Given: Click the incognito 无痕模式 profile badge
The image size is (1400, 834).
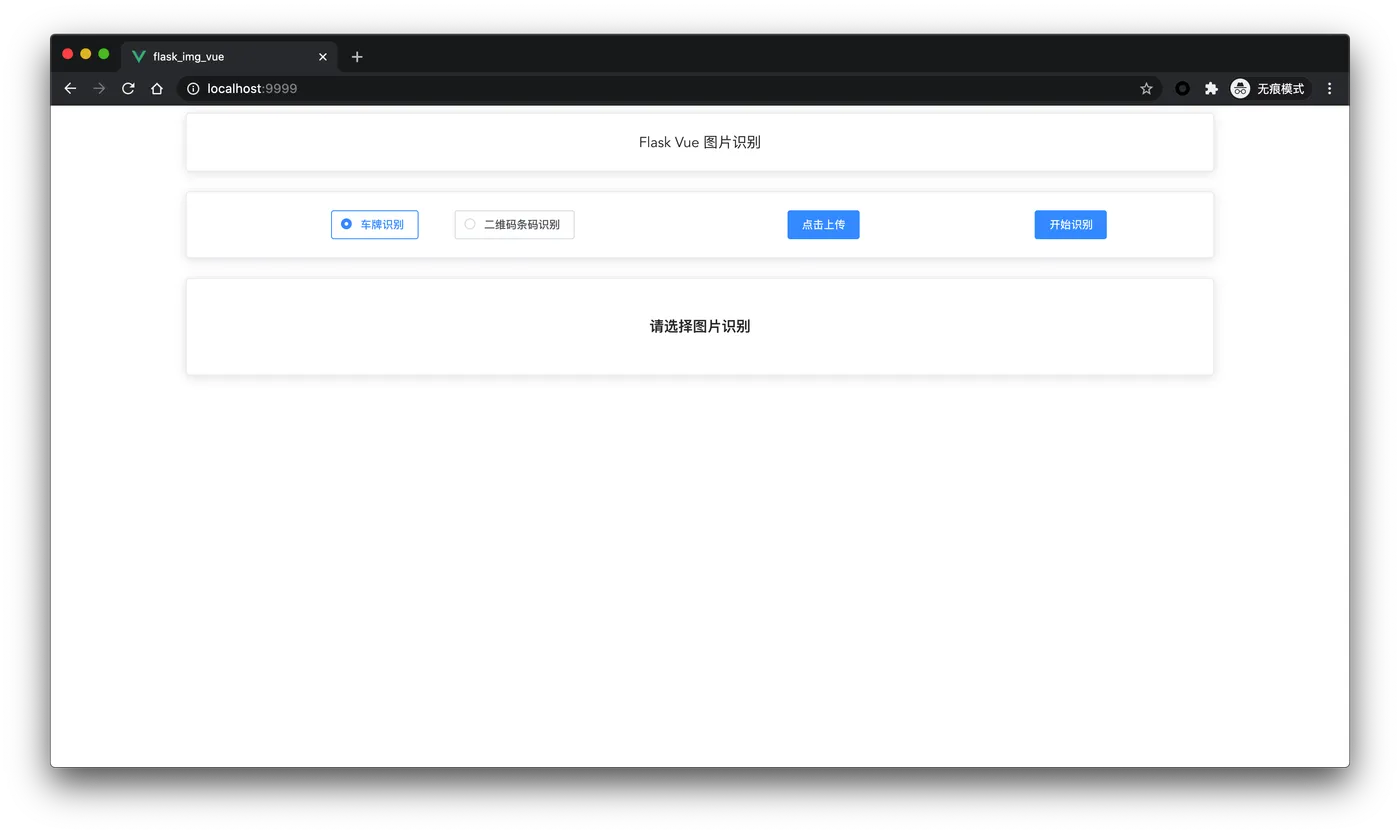Looking at the screenshot, I should (x=1269, y=89).
